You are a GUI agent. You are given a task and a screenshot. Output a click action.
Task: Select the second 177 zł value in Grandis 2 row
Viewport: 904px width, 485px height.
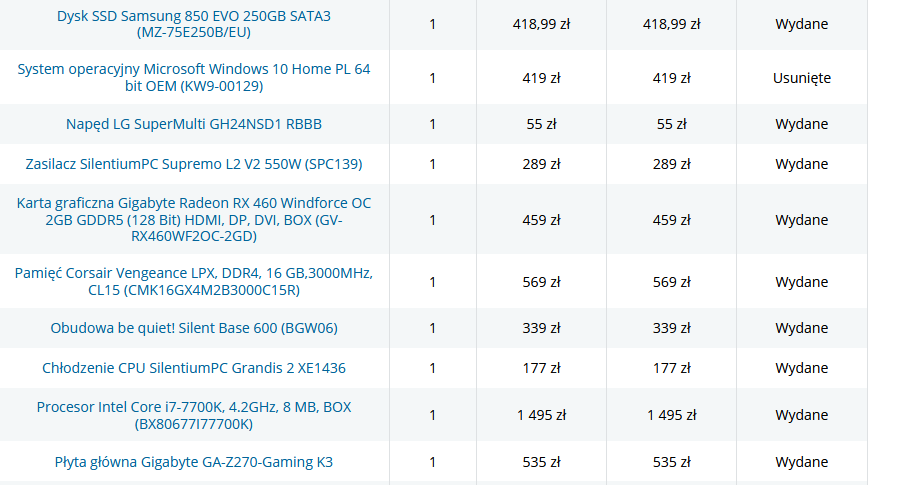coord(672,368)
